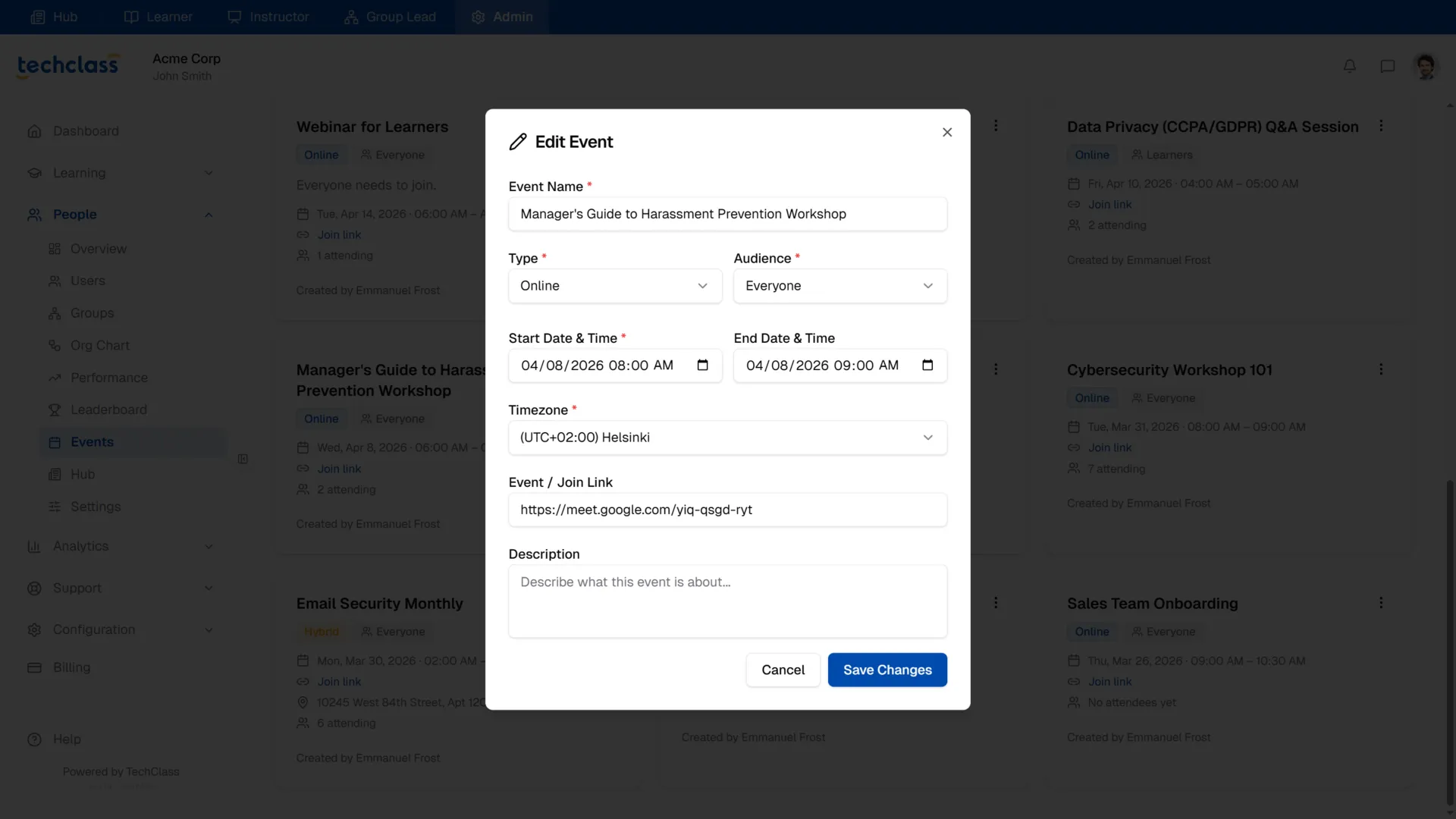Image resolution: width=1456 pixels, height=819 pixels.
Task: Switch to the Learner top tab
Action: point(158,17)
